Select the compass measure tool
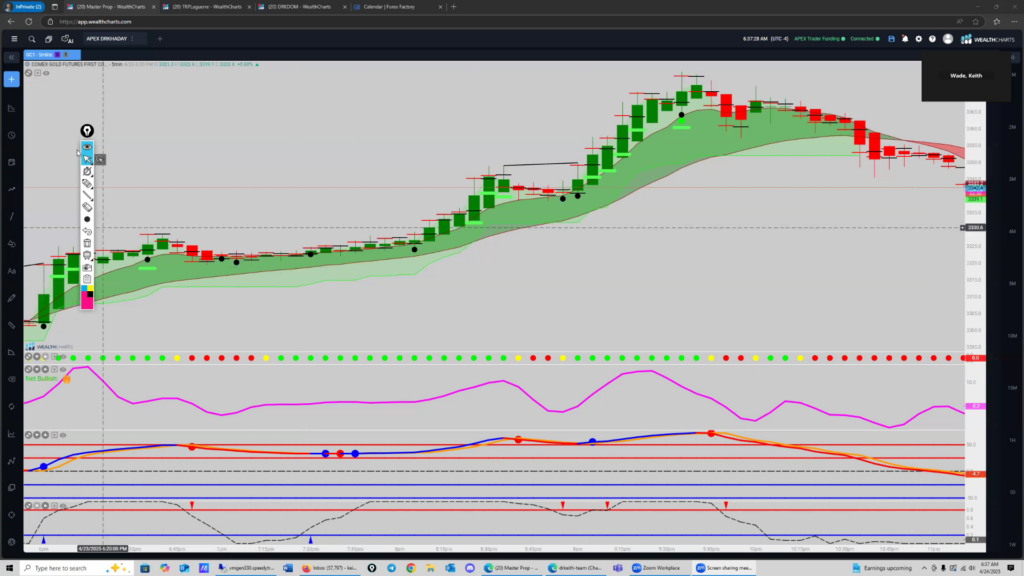 click(87, 172)
